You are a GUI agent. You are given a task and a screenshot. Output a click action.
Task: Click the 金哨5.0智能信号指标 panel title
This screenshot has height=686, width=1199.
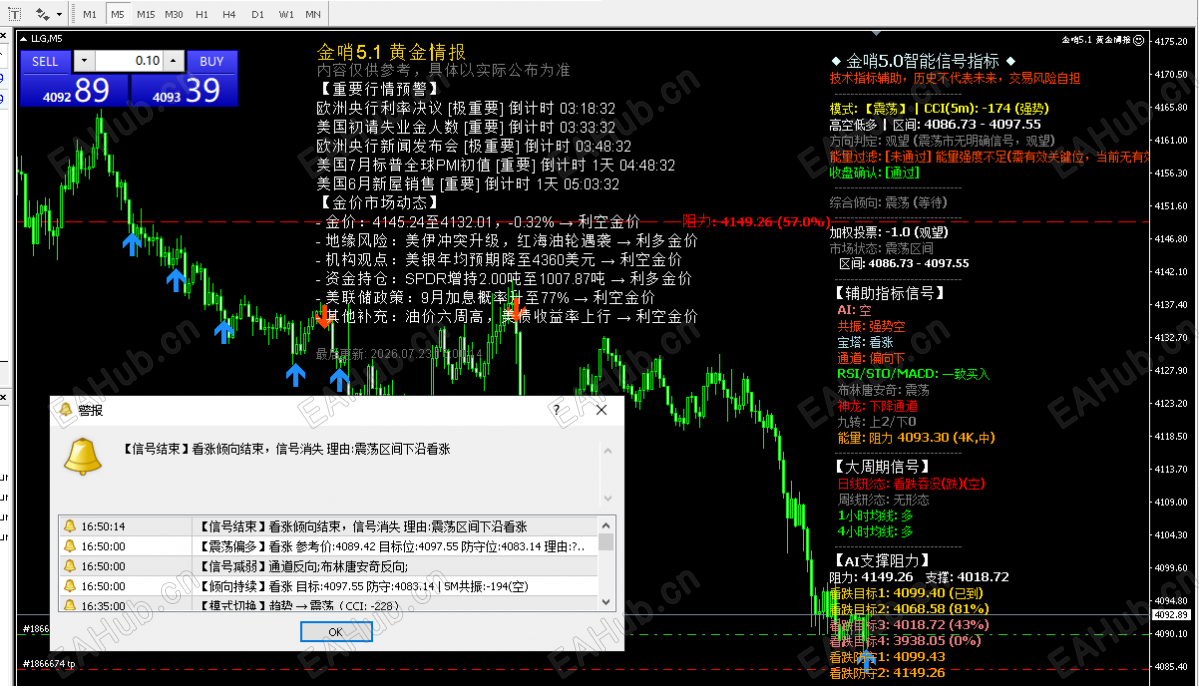pos(923,61)
